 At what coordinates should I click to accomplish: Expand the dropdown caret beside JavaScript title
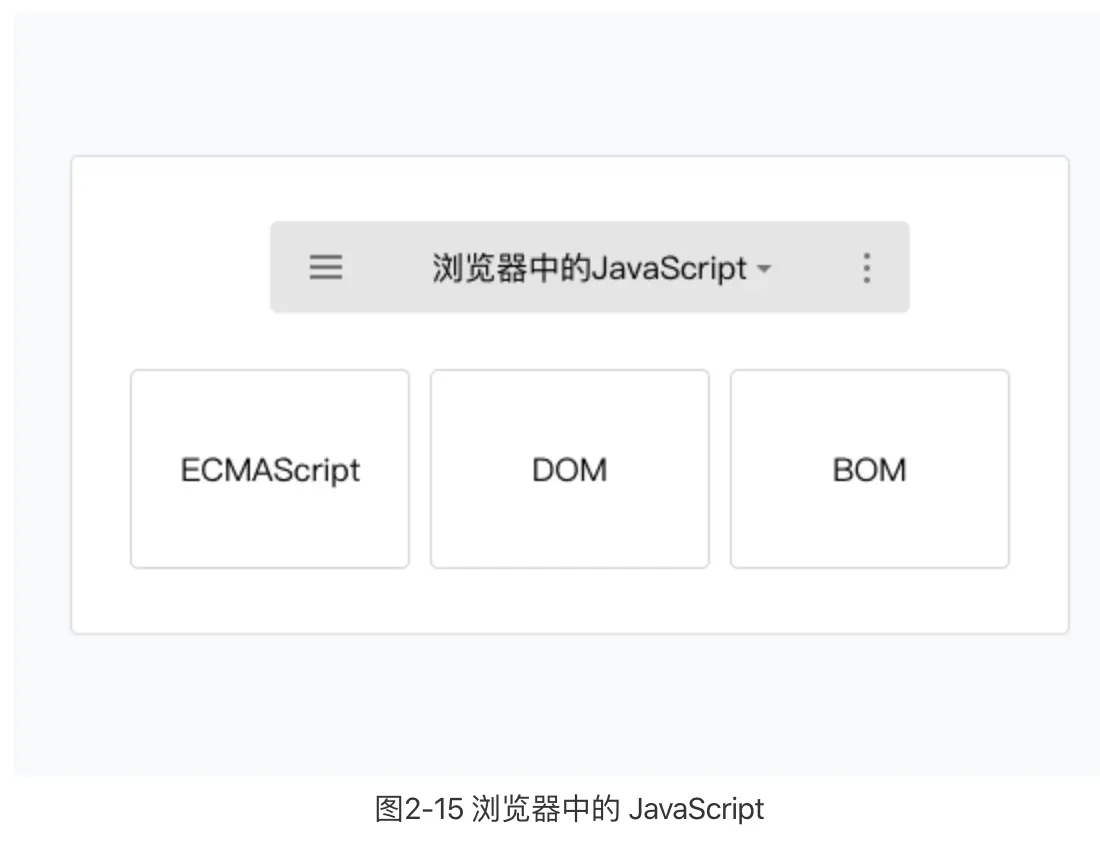click(764, 269)
